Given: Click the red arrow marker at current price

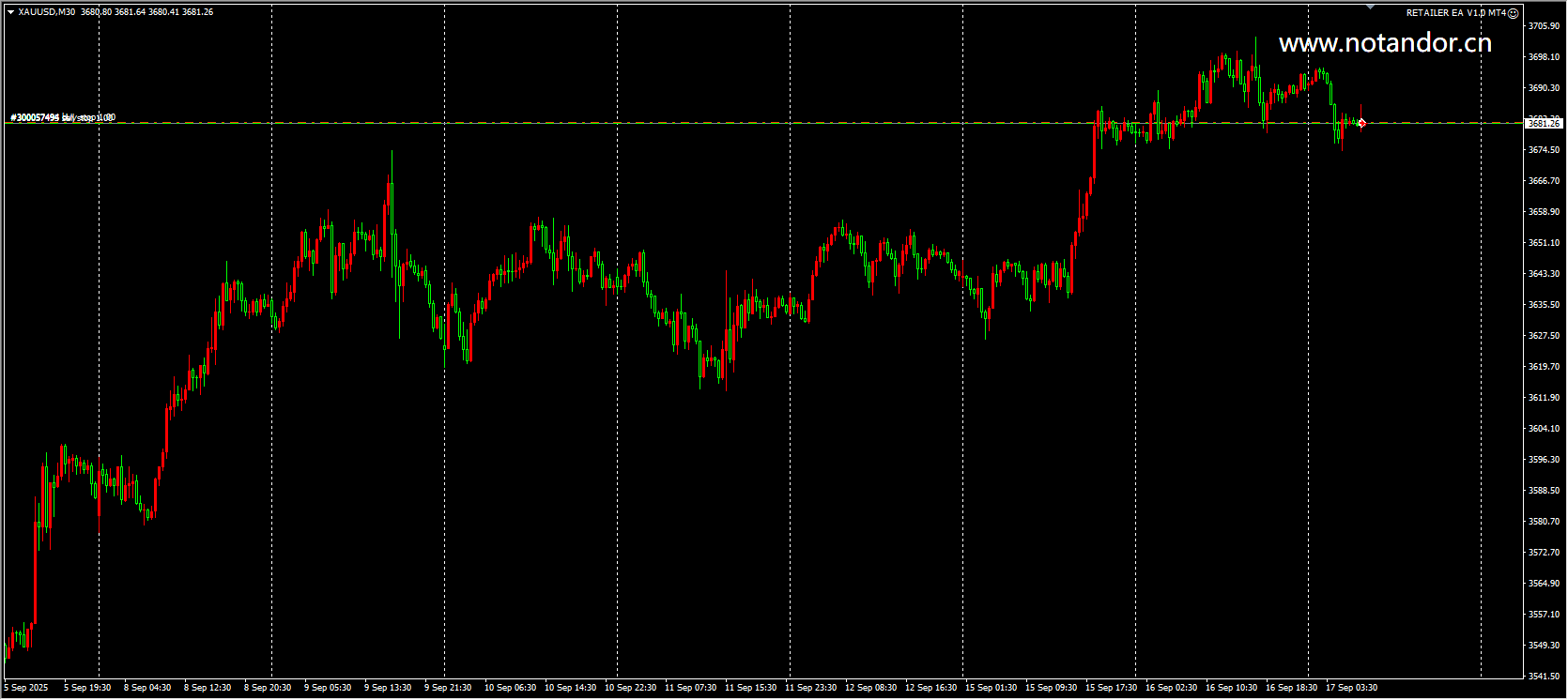Looking at the screenshot, I should pyautogui.click(x=1361, y=123).
